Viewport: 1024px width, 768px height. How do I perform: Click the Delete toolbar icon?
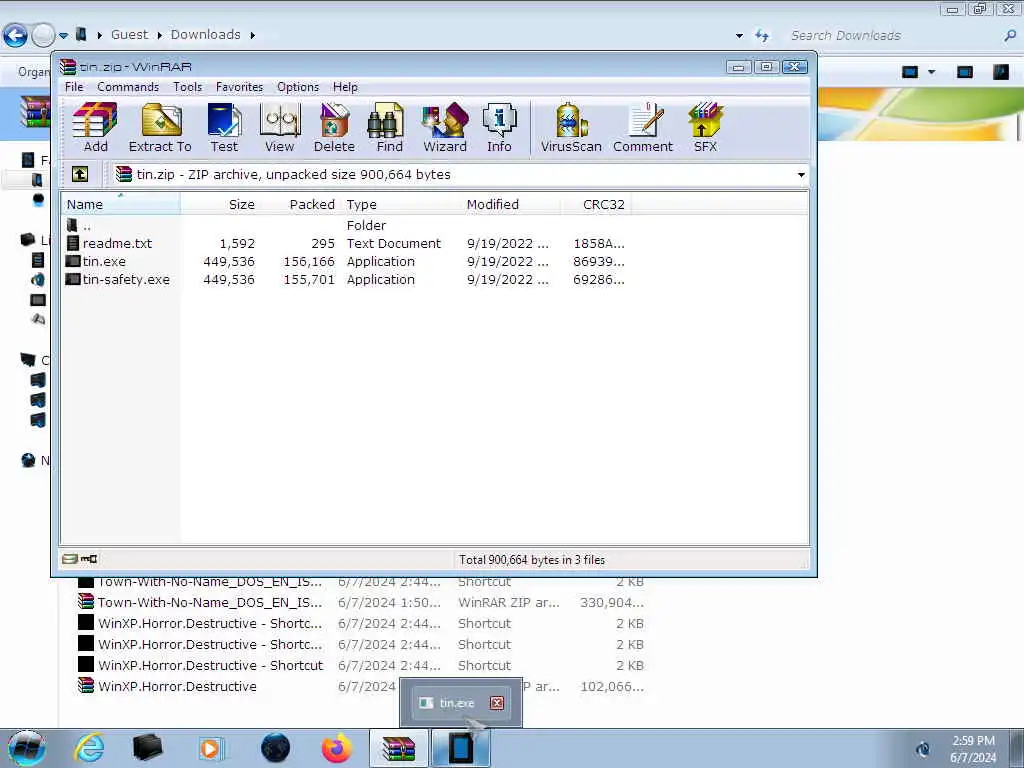point(334,128)
